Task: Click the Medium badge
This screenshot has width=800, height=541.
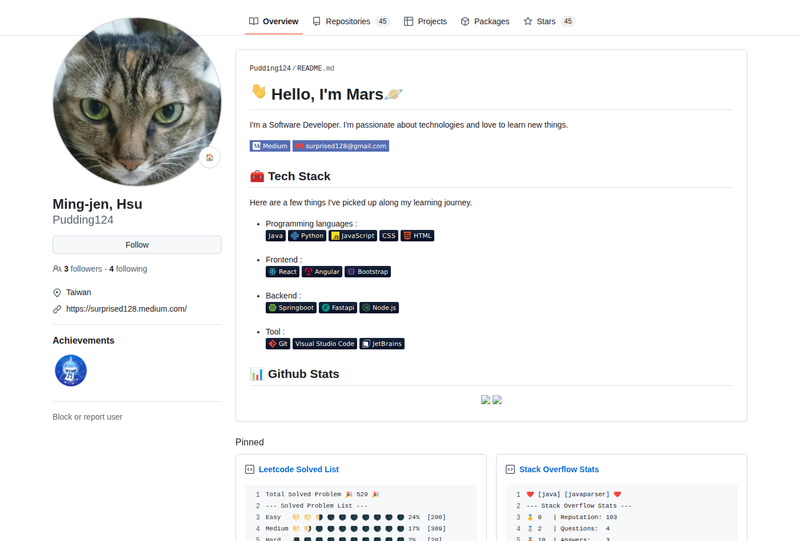Action: [270, 146]
